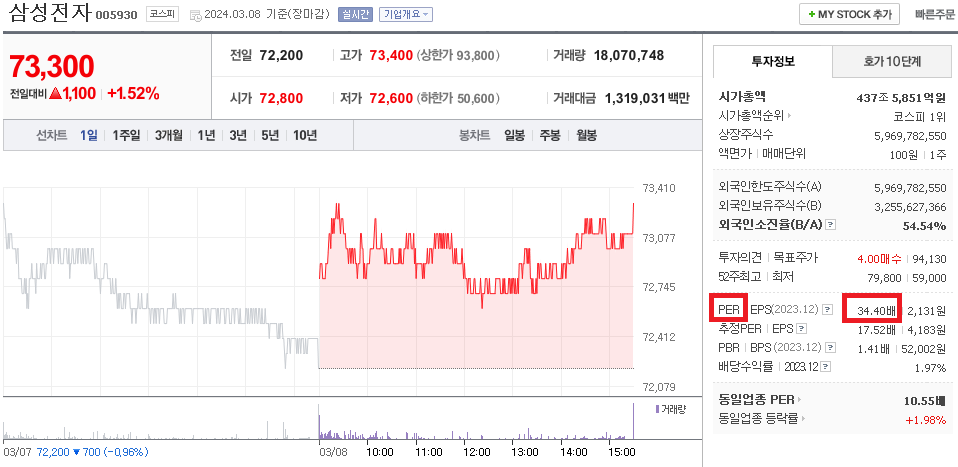958x467 pixels.
Task: Click the 시가총액 value 437조 5,851억원
Action: 901,97
